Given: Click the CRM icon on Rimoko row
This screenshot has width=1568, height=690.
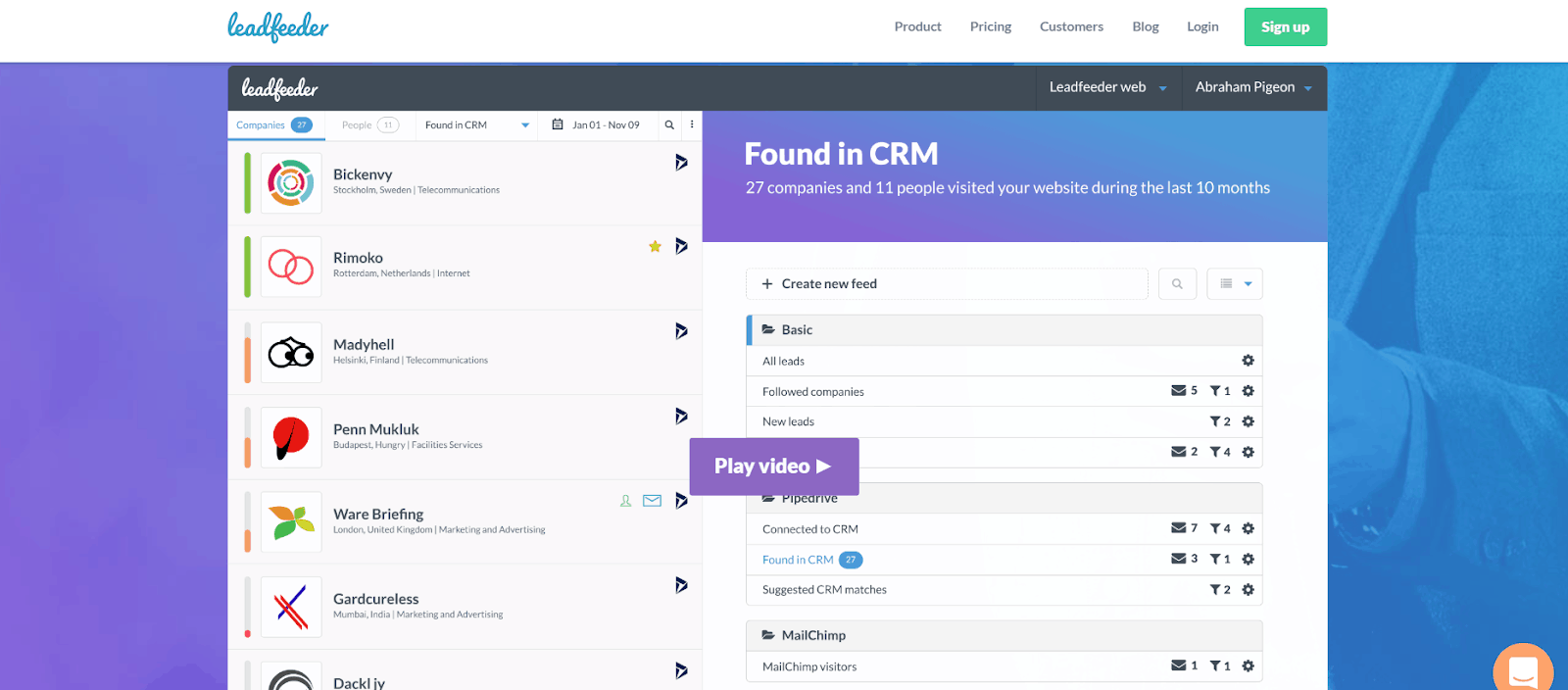Looking at the screenshot, I should click(681, 246).
